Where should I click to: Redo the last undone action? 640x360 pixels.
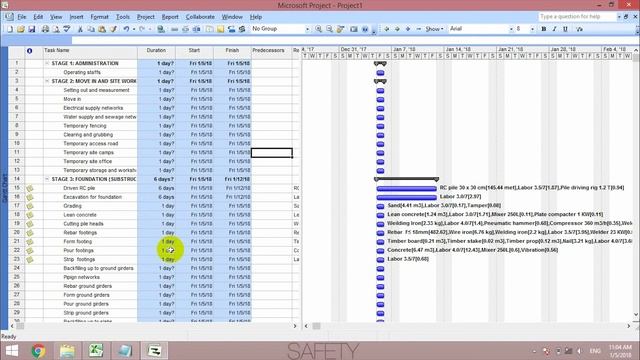(142, 29)
